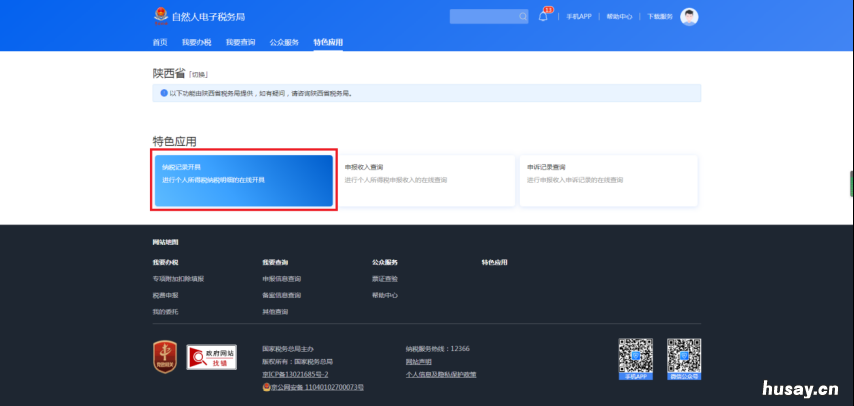Click the 陕西省 province heading

[x=169, y=74]
